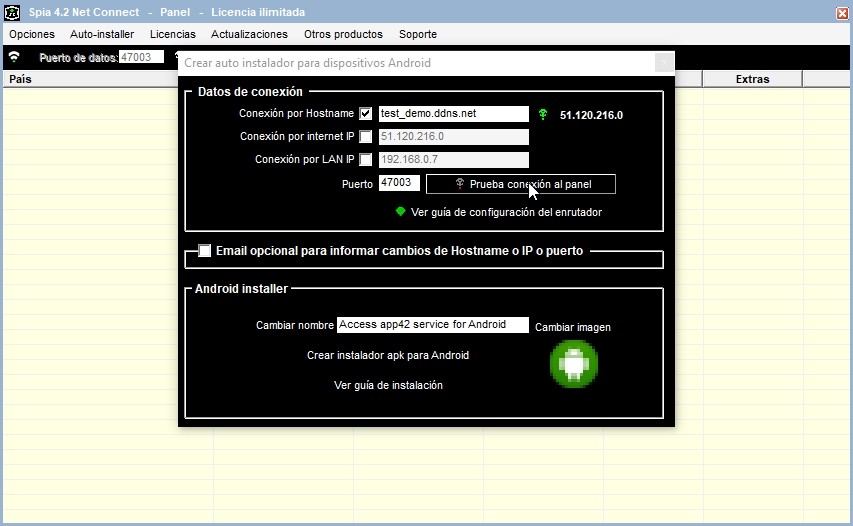Close the auto installer dialog

(664, 63)
